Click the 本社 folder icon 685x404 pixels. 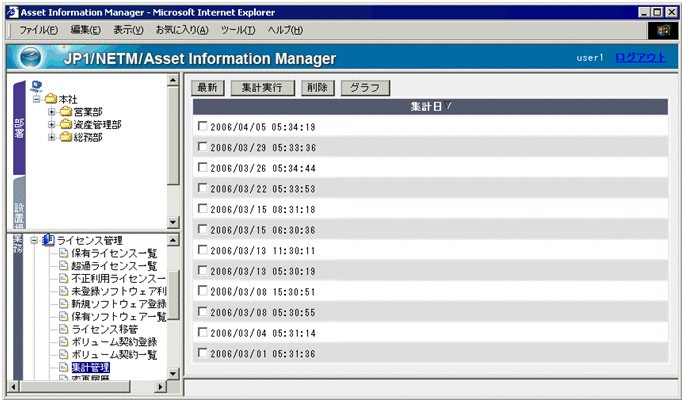[51, 99]
